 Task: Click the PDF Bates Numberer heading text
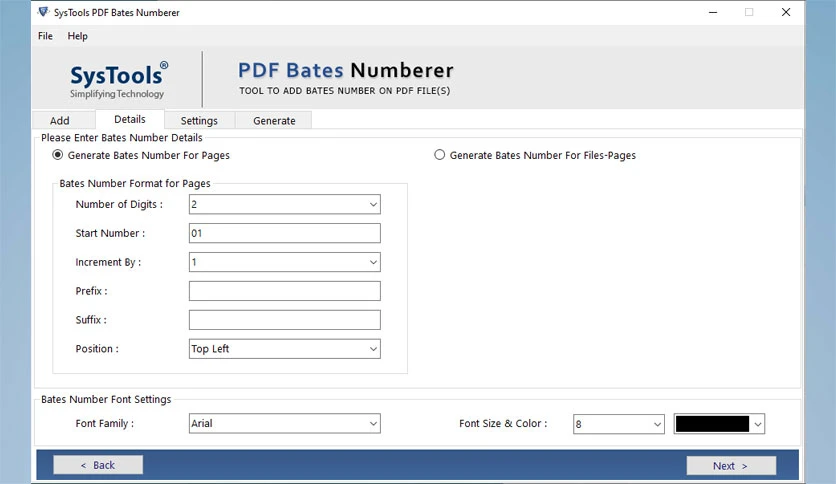[345, 70]
